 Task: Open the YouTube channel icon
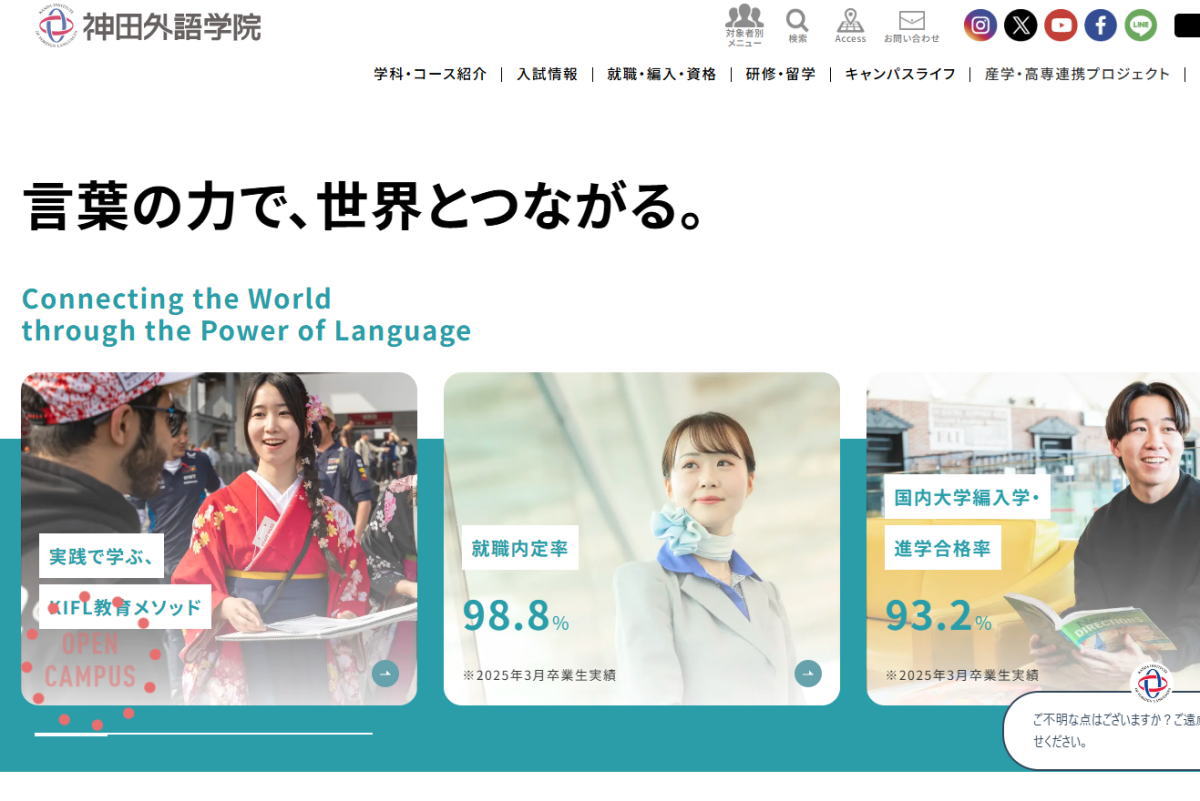(x=1060, y=25)
